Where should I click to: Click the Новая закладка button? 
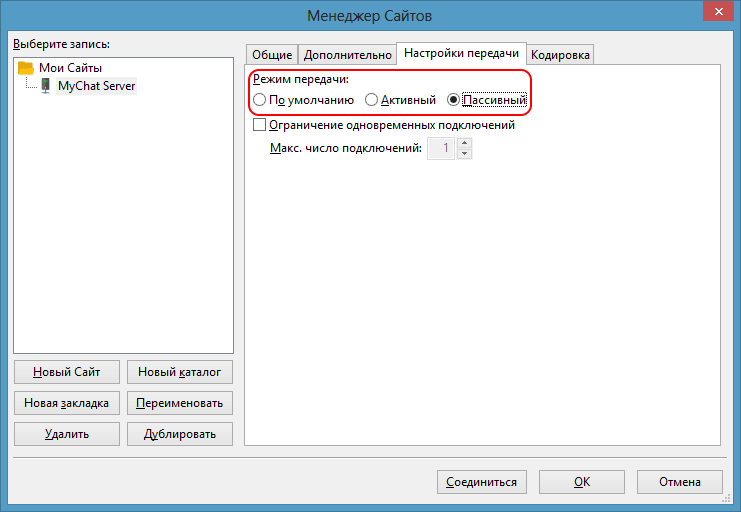(67, 403)
